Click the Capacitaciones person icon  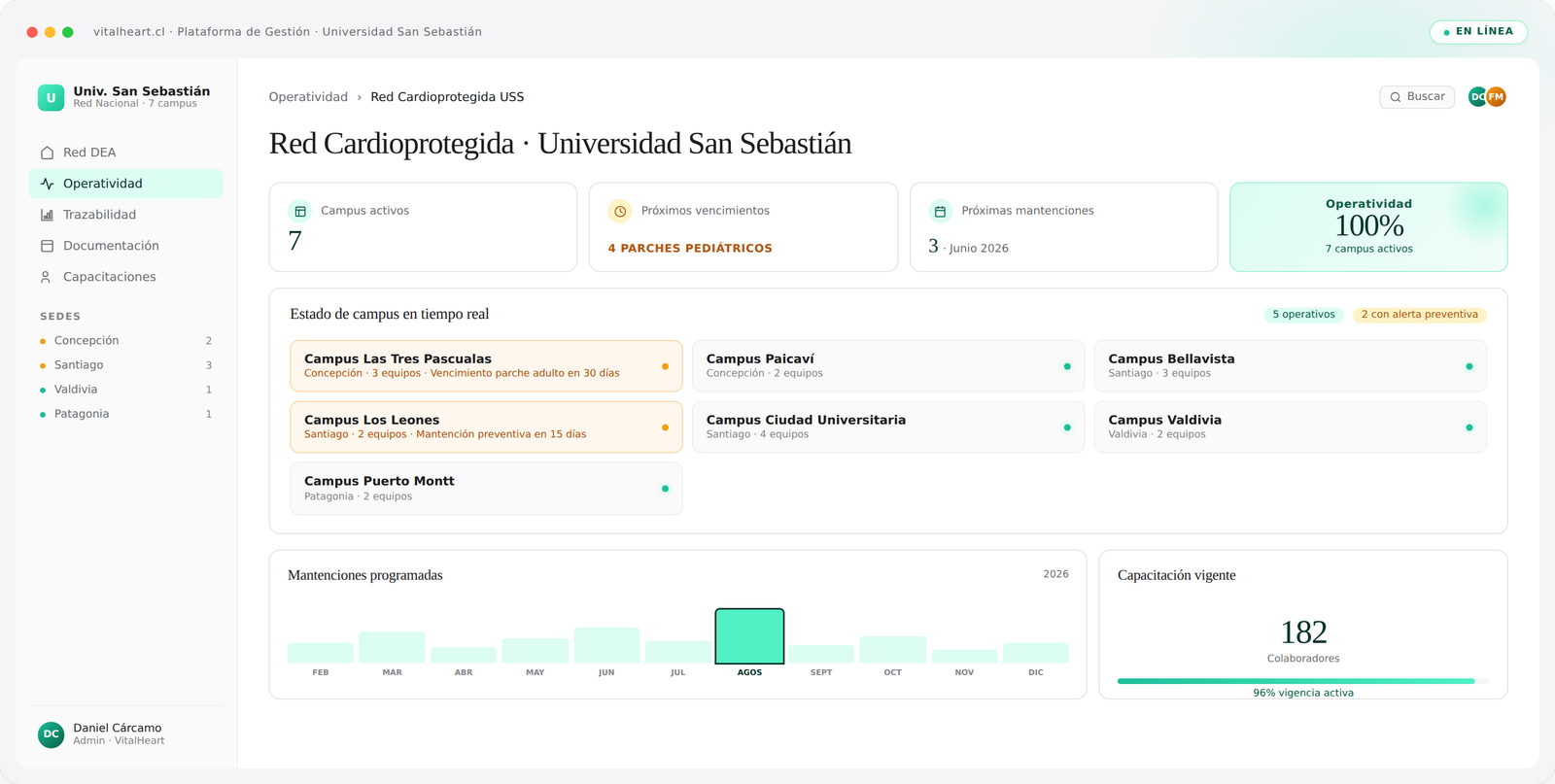pos(47,277)
